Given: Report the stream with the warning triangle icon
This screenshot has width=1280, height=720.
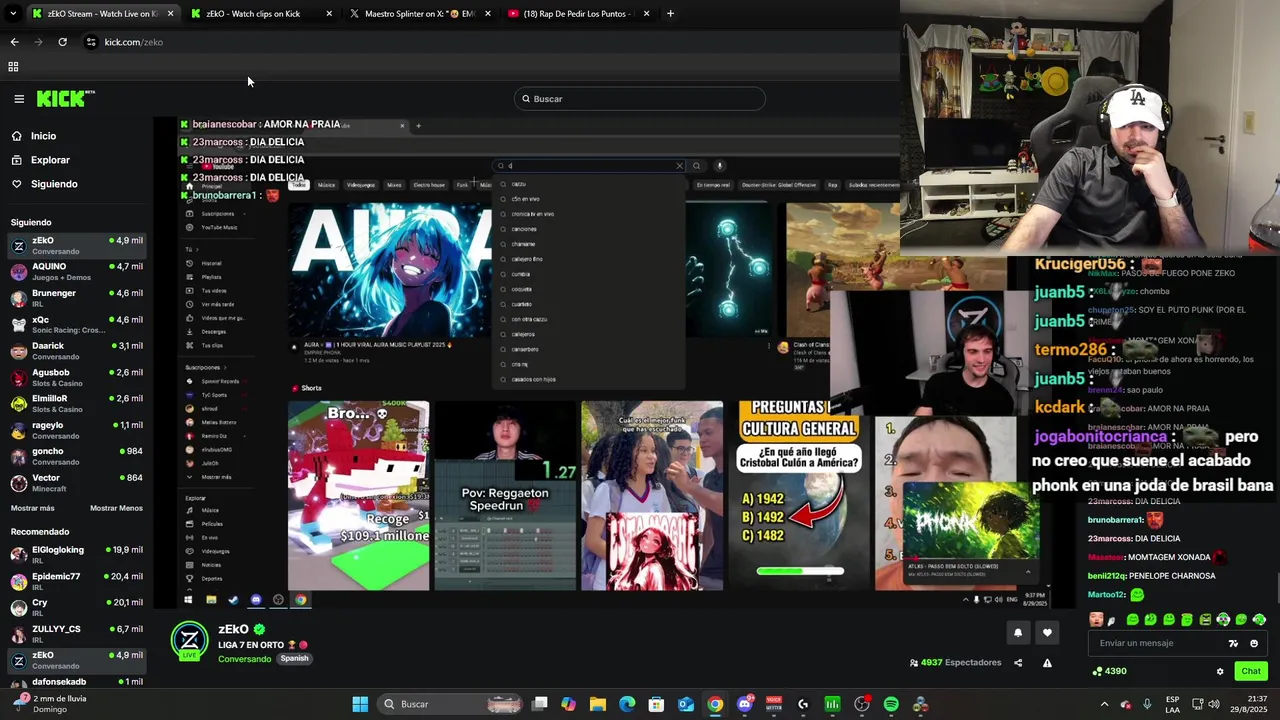Looking at the screenshot, I should coord(1047,662).
